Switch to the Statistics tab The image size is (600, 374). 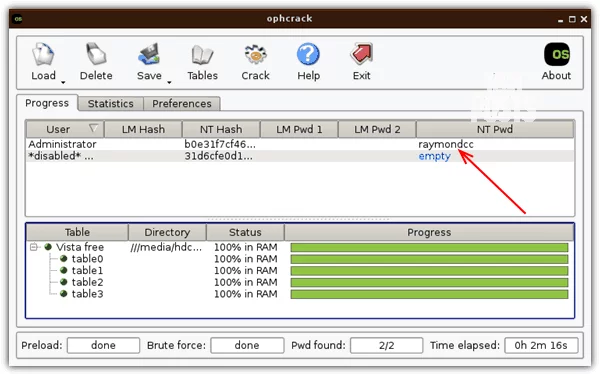[111, 103]
